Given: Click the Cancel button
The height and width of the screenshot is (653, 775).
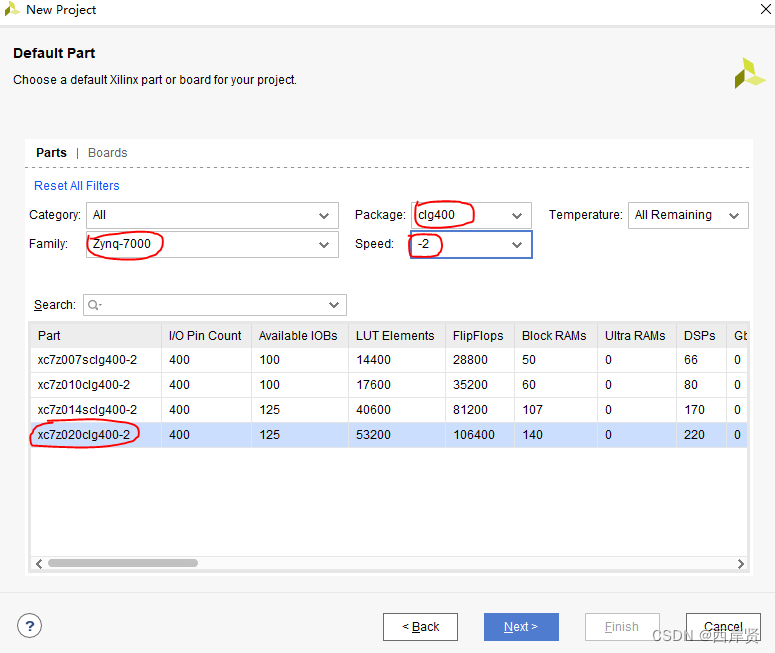Looking at the screenshot, I should [723, 627].
